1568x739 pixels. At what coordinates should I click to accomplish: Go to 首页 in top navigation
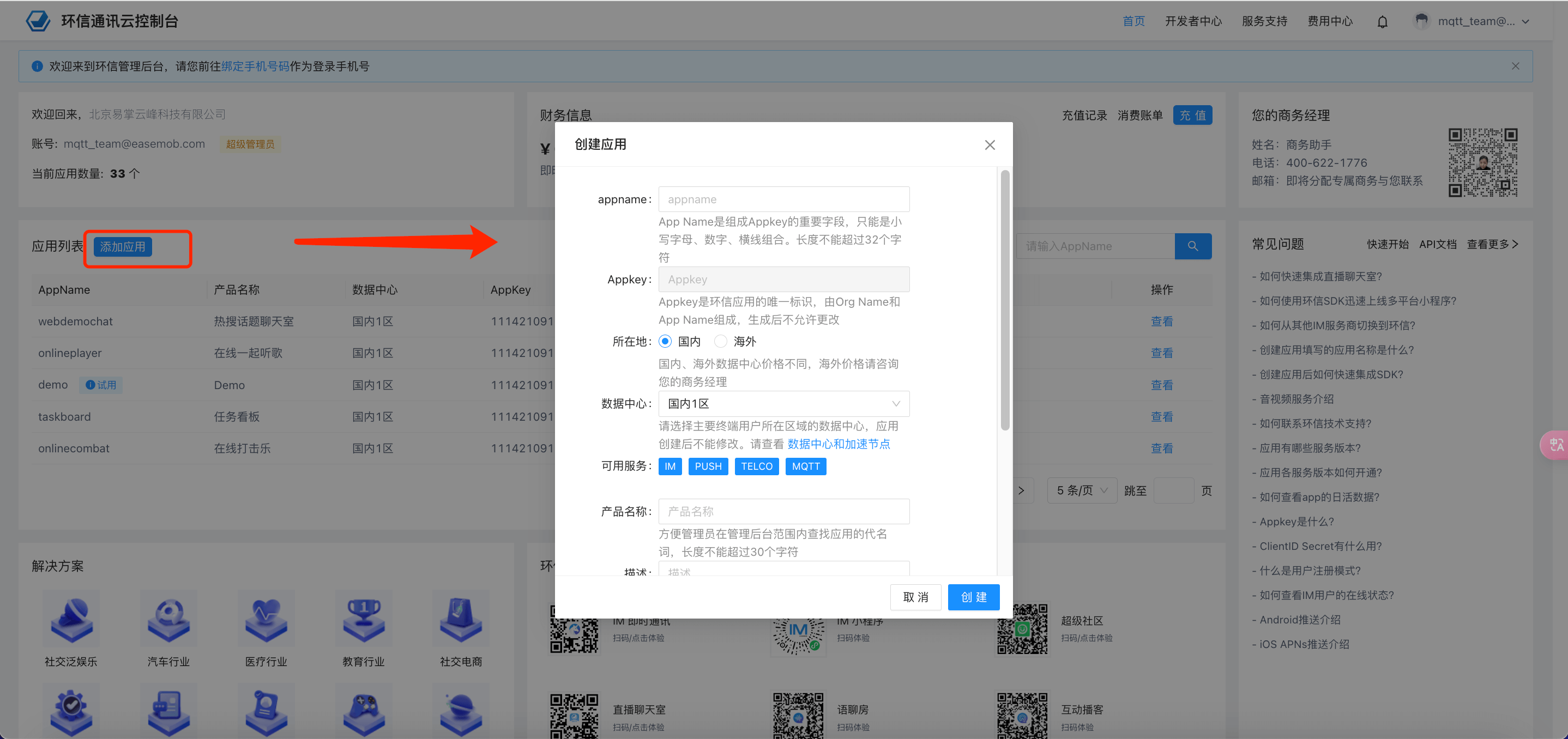coord(1133,21)
